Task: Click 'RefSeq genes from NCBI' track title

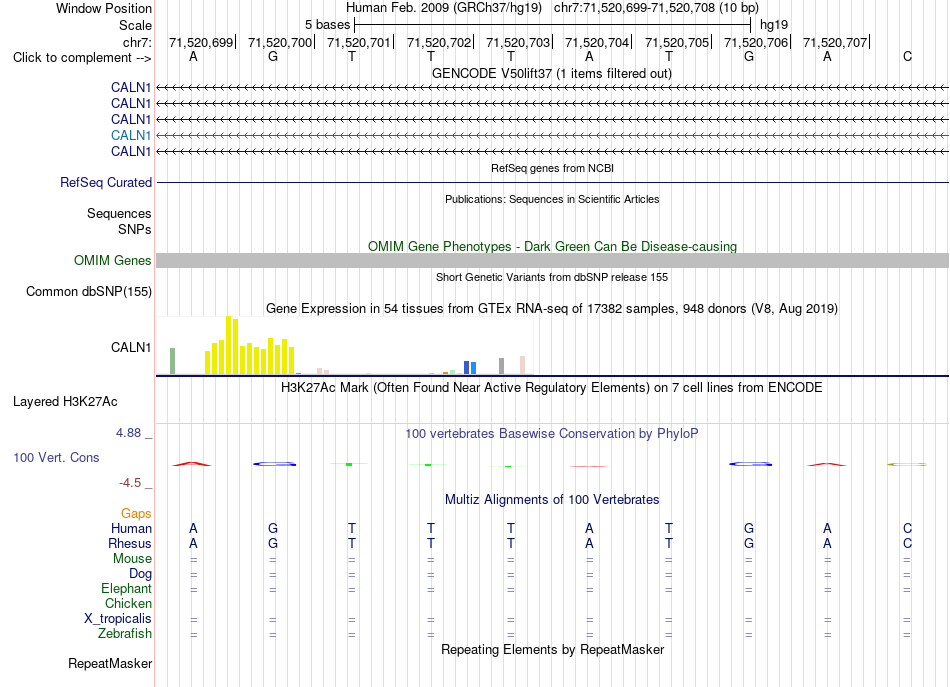Action: tap(552, 168)
